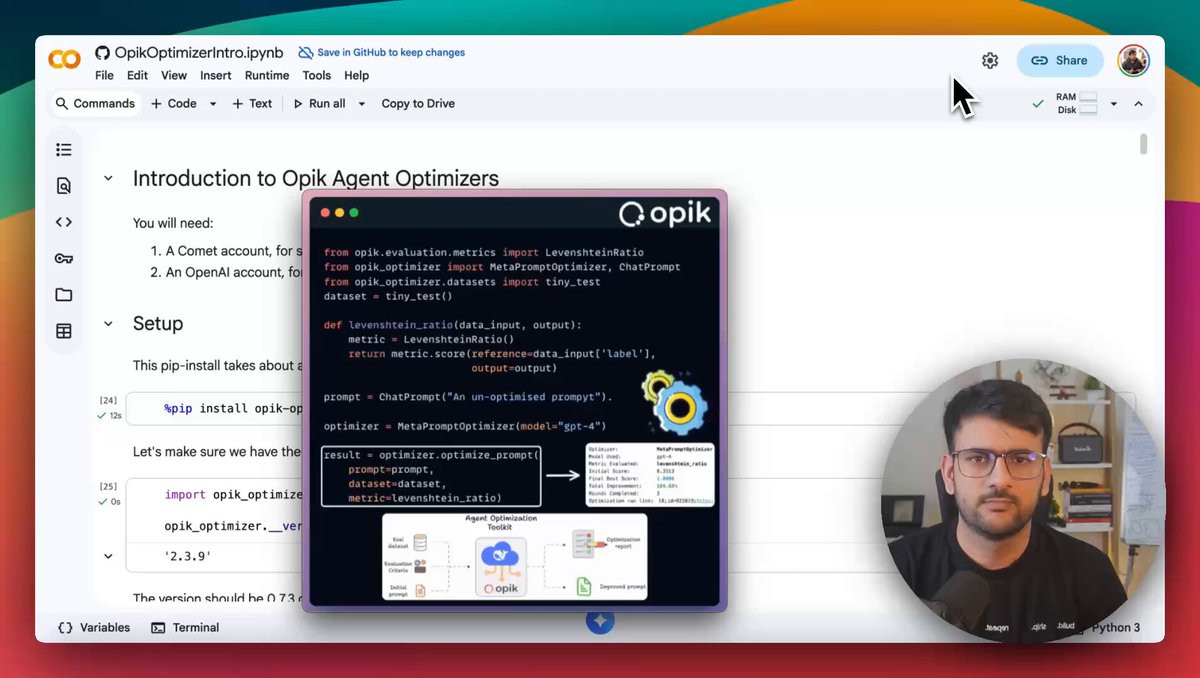Viewport: 1200px width, 678px height.
Task: Open the Commands search box
Action: click(x=95, y=103)
